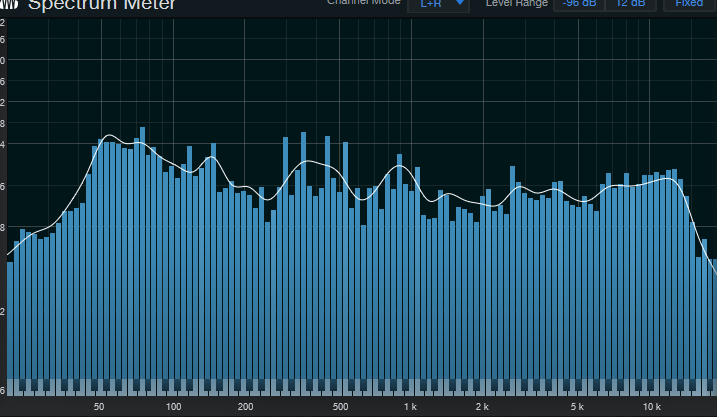717x417 pixels.
Task: Click the 12 dB level range field
Action: click(631, 4)
